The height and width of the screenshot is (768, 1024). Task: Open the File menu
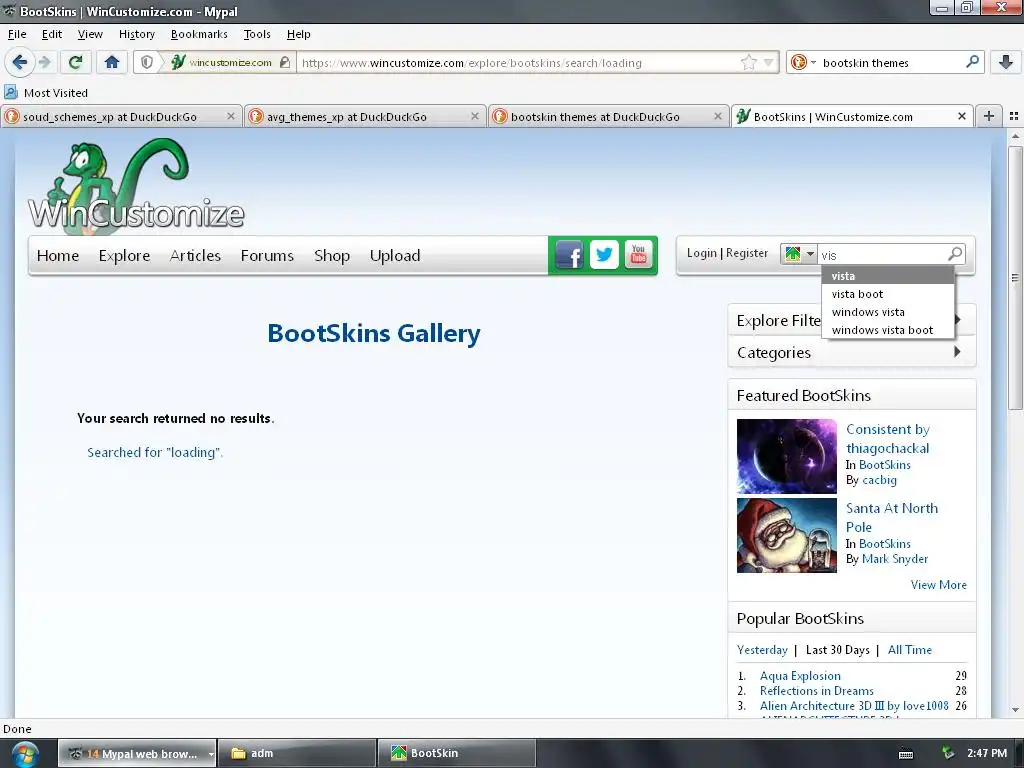(x=17, y=34)
